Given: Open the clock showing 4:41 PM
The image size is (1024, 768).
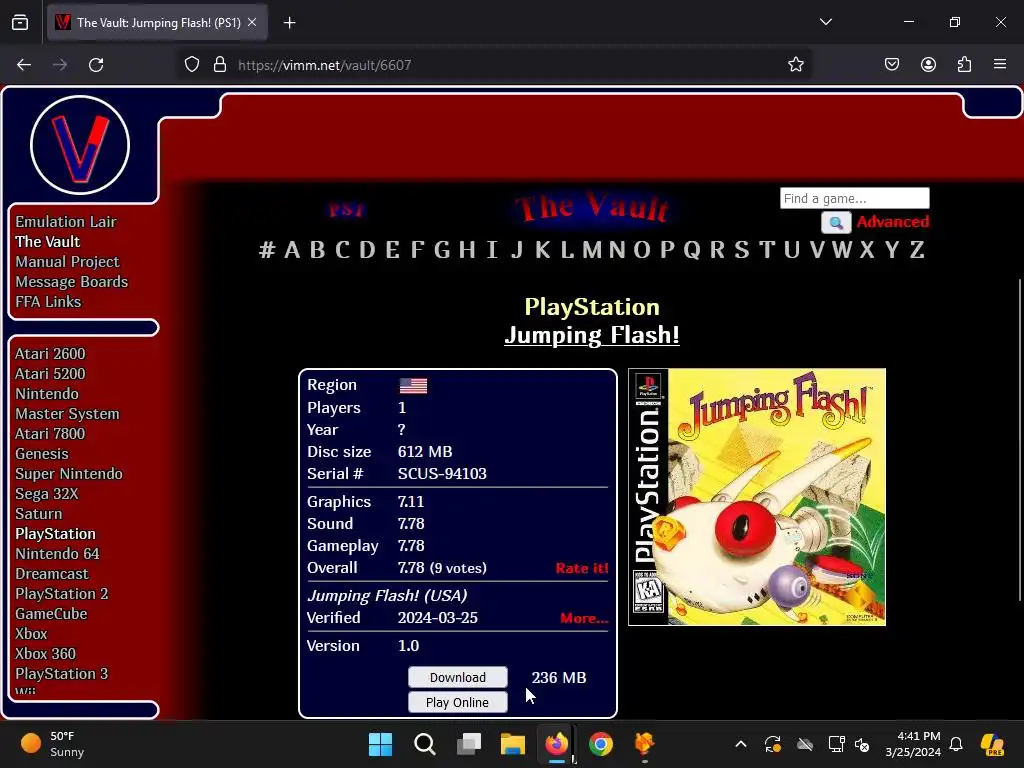Looking at the screenshot, I should (913, 744).
